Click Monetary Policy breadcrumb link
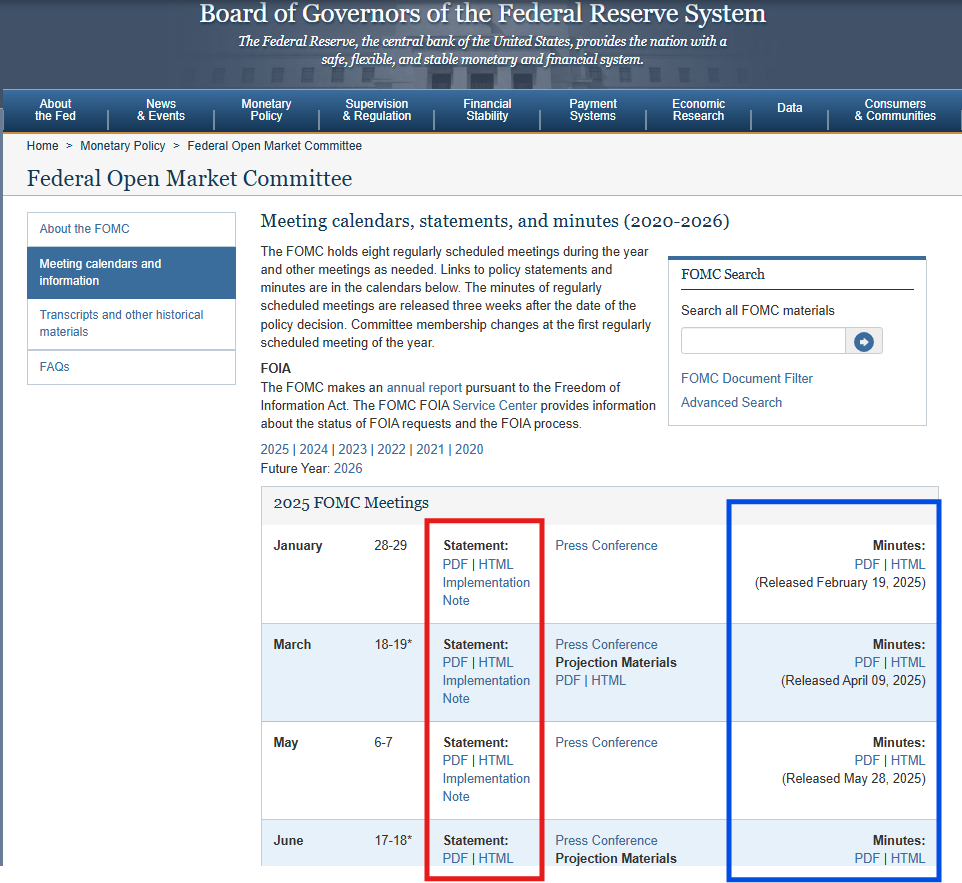The height and width of the screenshot is (883, 962). (123, 146)
